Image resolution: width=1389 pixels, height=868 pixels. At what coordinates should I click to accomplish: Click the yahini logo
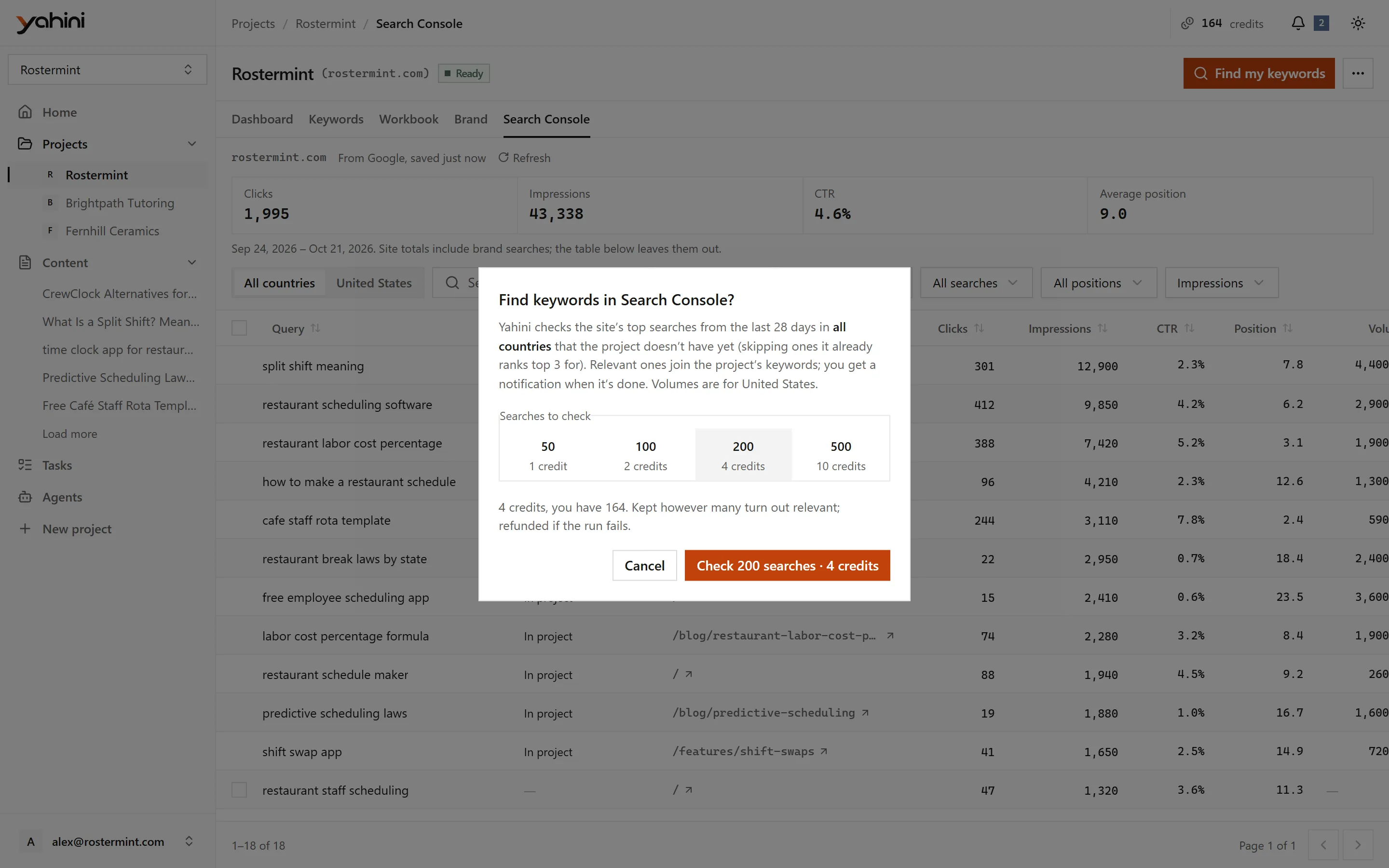pyautogui.click(x=51, y=22)
